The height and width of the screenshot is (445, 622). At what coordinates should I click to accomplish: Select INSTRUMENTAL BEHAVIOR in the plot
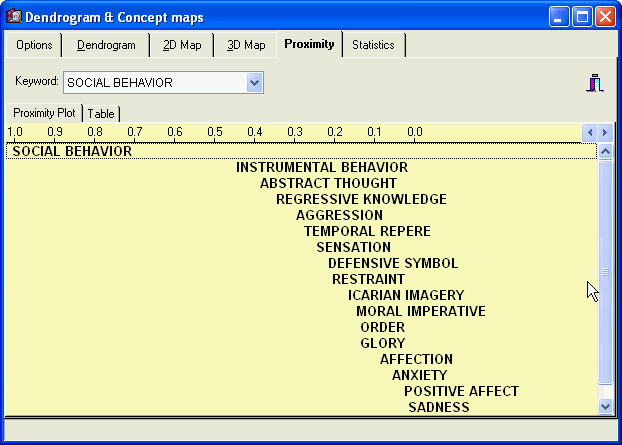(x=321, y=167)
